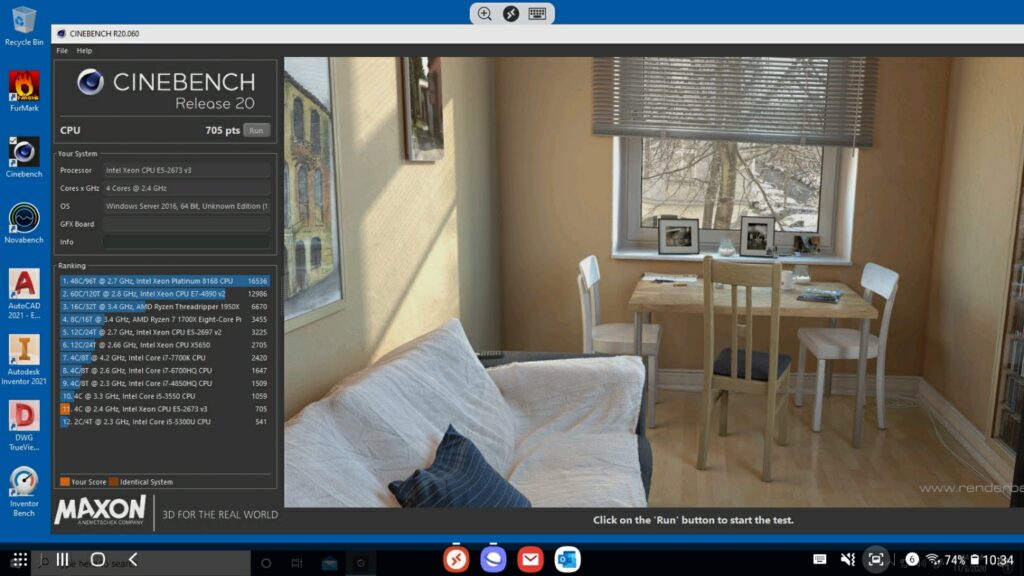Screen dimensions: 1024x576
Task: Select the DWG TrueView desktop shortcut
Action: click(24, 426)
